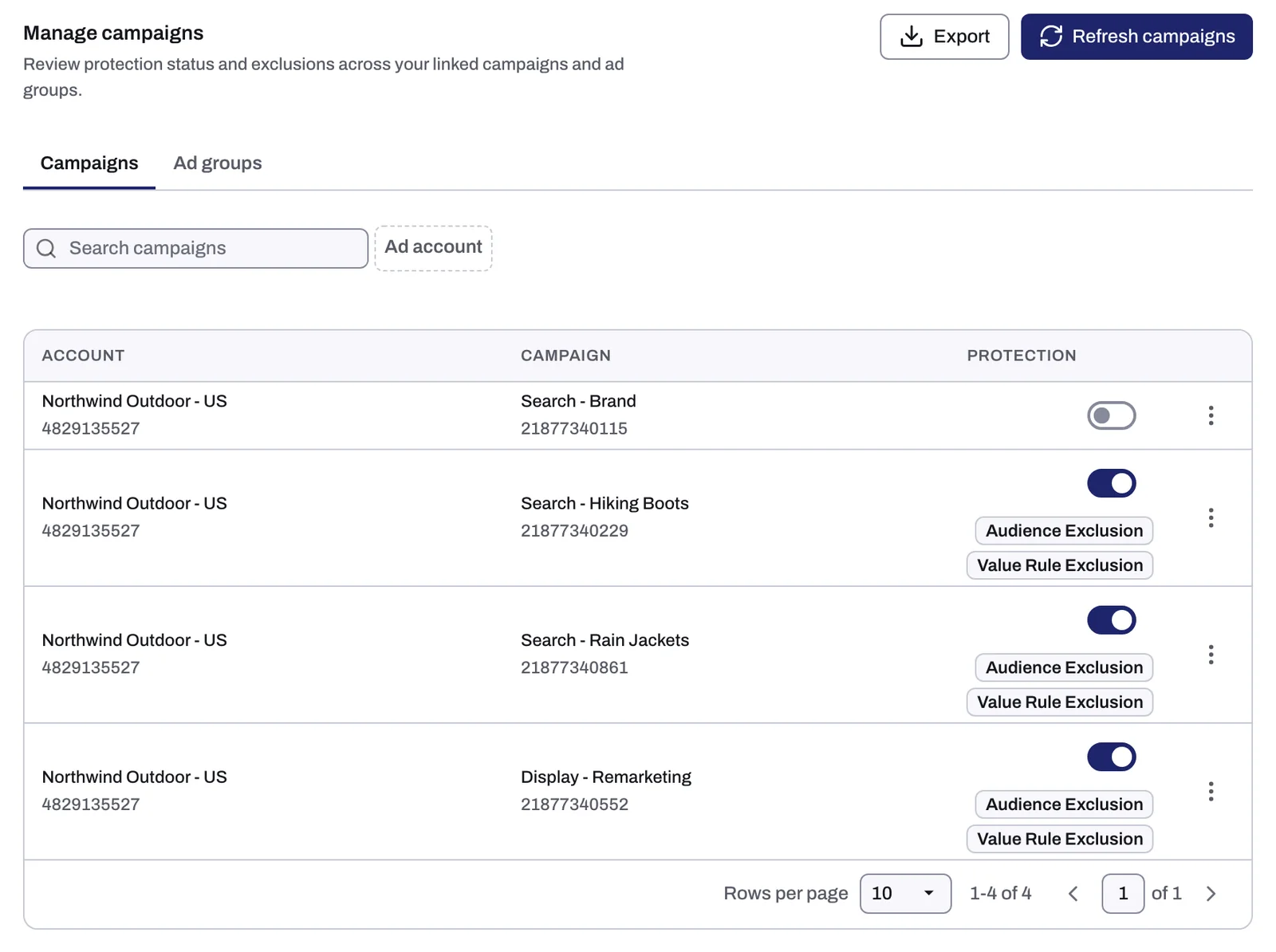Viewport: 1276px width, 952px height.
Task: Click Value Rule Exclusion on Display - Remarketing row
Action: coord(1060,839)
